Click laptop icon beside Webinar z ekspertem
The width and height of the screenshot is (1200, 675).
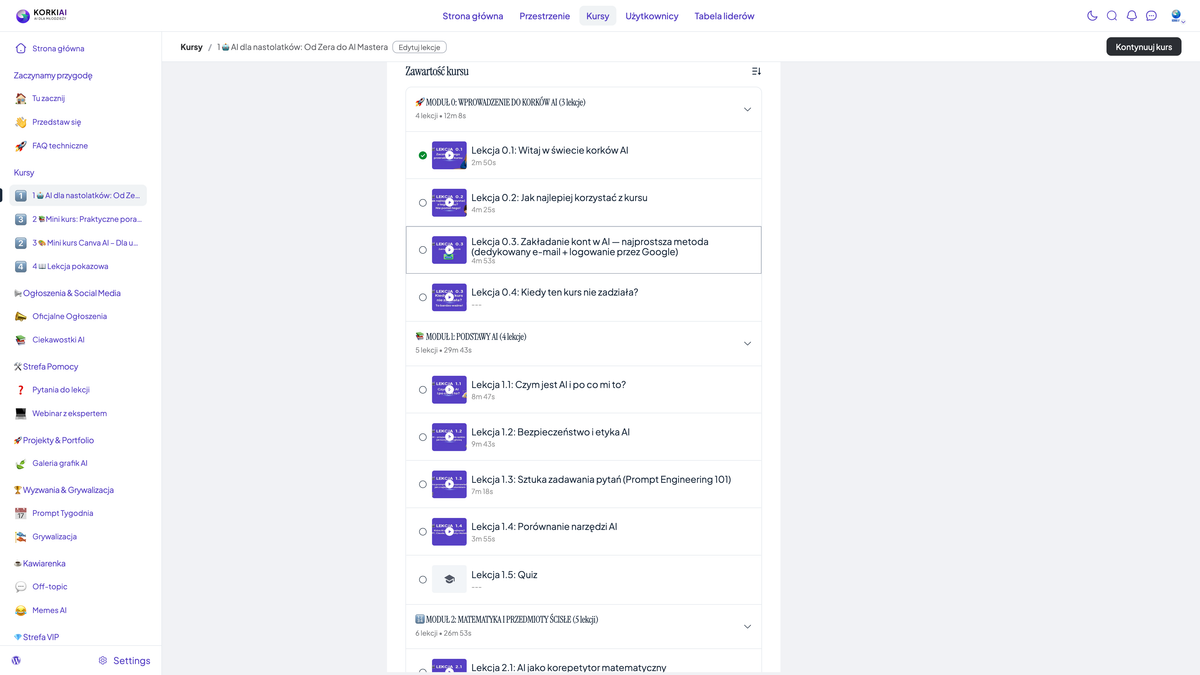(21, 413)
